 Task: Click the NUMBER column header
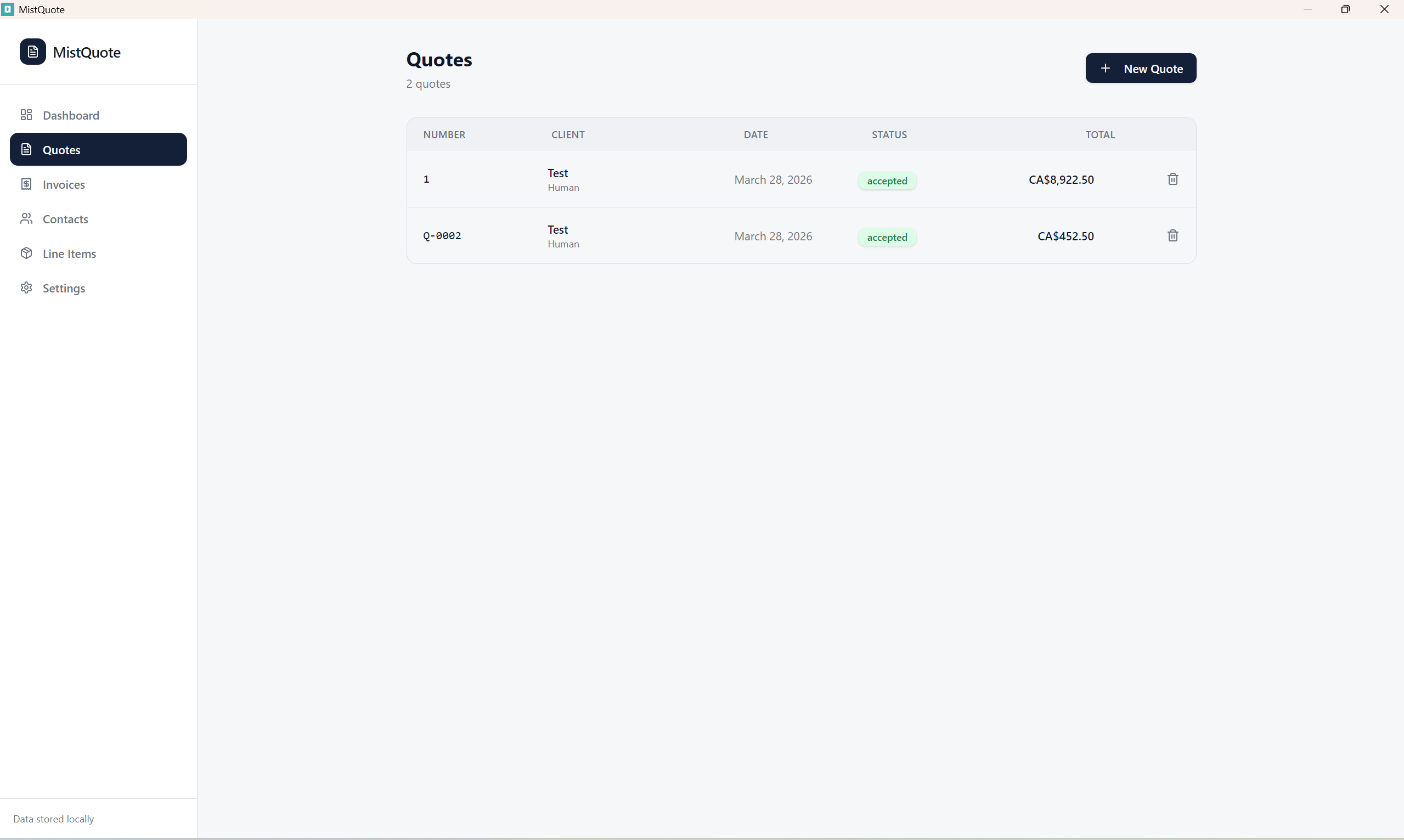tap(444, 135)
